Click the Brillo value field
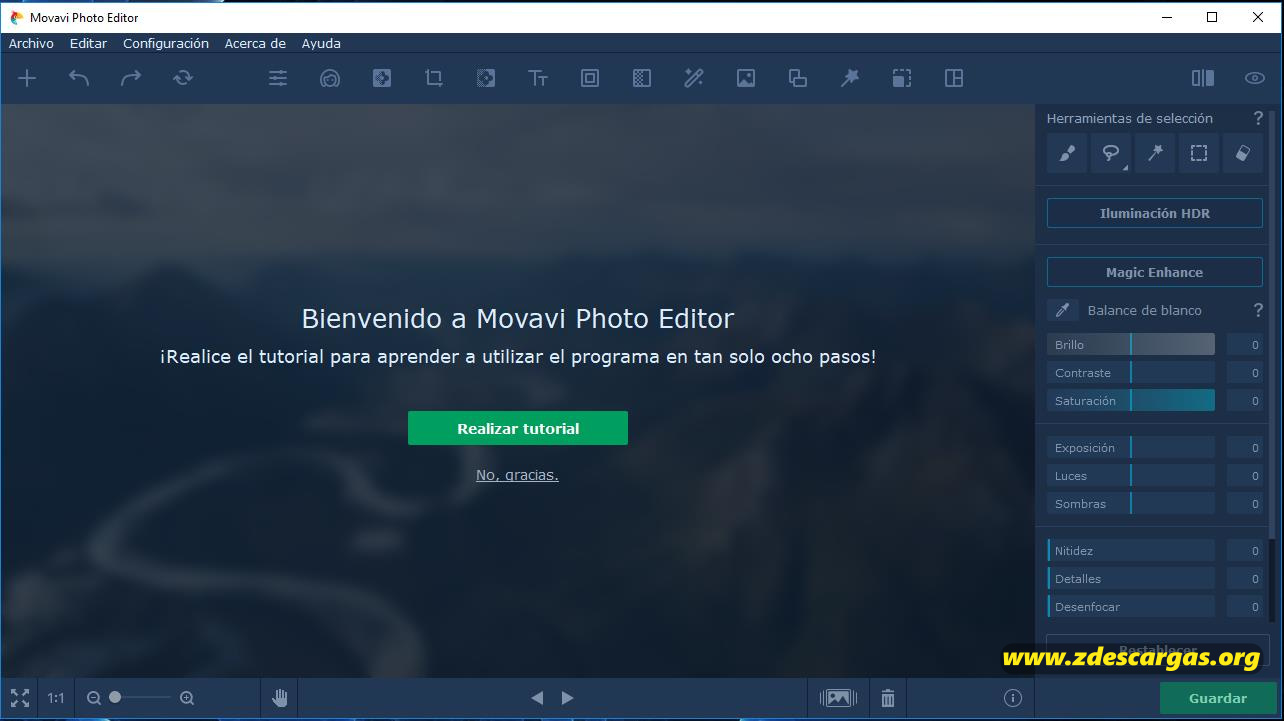Image resolution: width=1284 pixels, height=721 pixels. pyautogui.click(x=1245, y=345)
